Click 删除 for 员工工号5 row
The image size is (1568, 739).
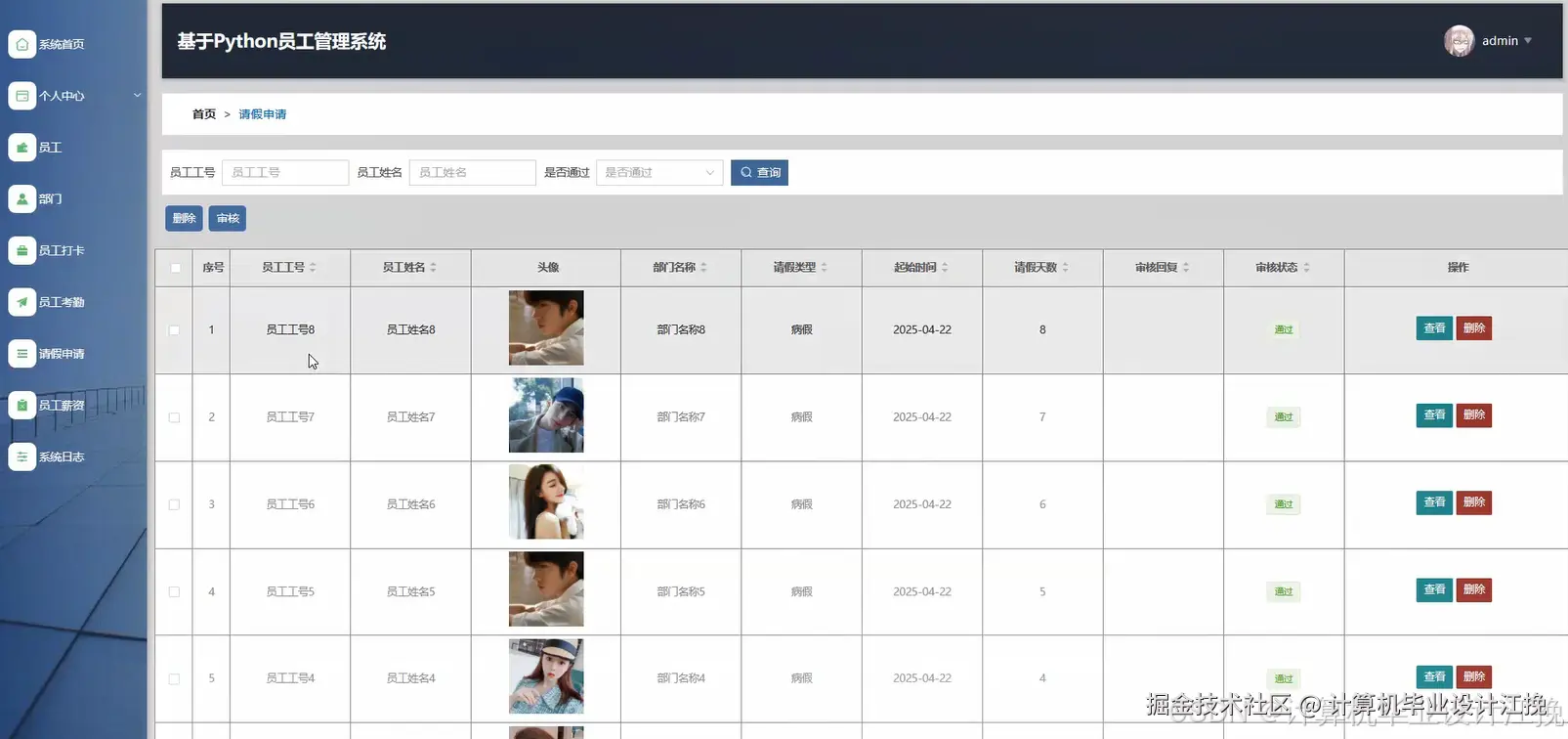(x=1474, y=589)
